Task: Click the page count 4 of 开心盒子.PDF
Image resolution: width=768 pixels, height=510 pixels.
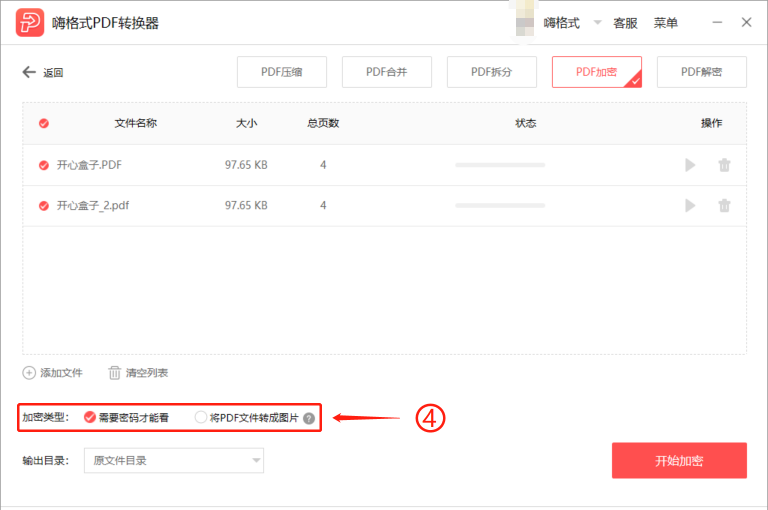Action: coord(323,165)
